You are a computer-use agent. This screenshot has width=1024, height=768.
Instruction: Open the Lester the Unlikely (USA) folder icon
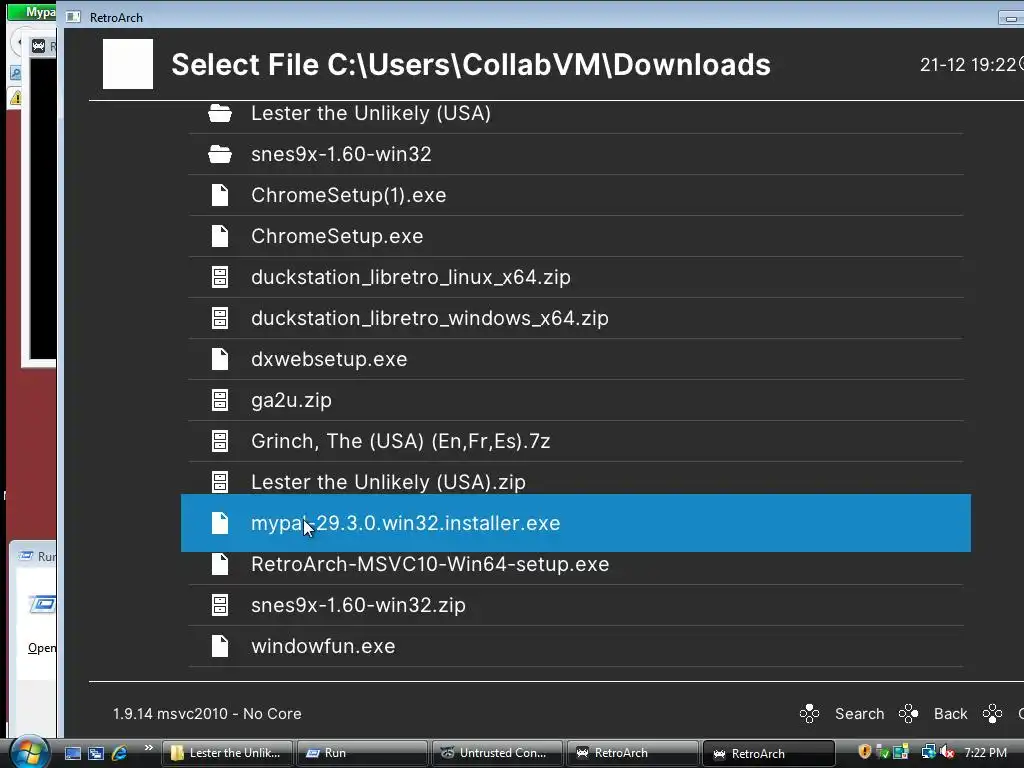pos(220,114)
